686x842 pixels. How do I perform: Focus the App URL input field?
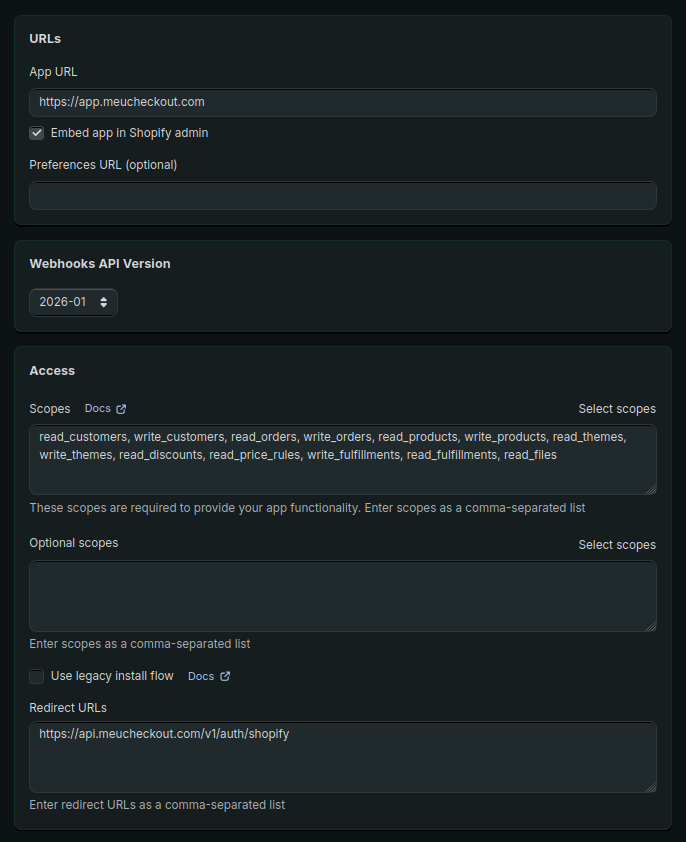click(342, 102)
